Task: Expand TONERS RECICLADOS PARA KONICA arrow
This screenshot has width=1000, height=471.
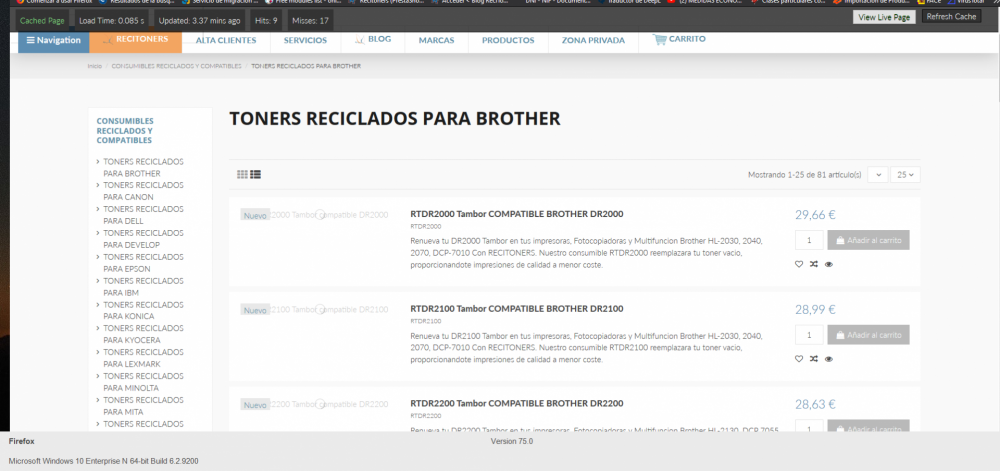Action: pos(98,305)
